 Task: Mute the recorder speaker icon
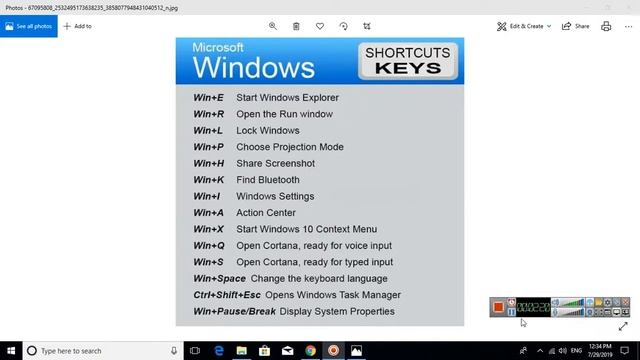click(x=555, y=302)
